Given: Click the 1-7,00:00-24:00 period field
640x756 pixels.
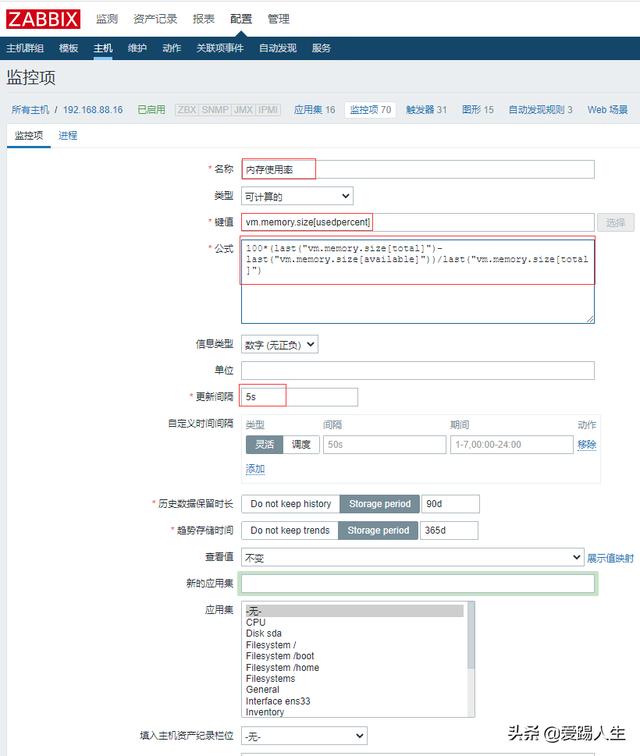Looking at the screenshot, I should (x=511, y=445).
